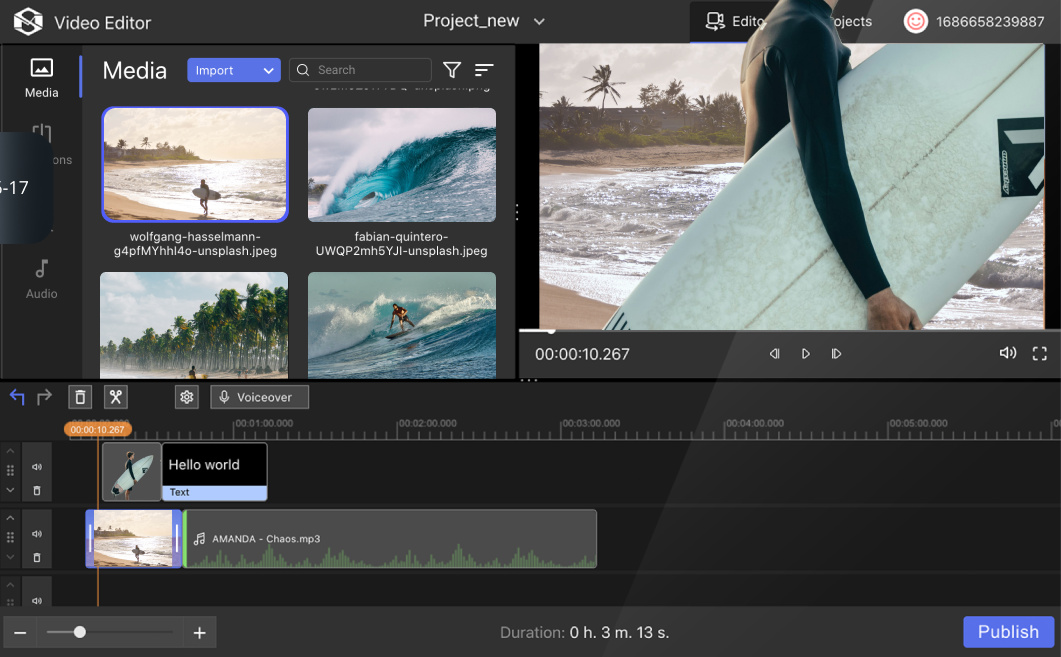Mute the preview volume speaker

pos(1007,354)
